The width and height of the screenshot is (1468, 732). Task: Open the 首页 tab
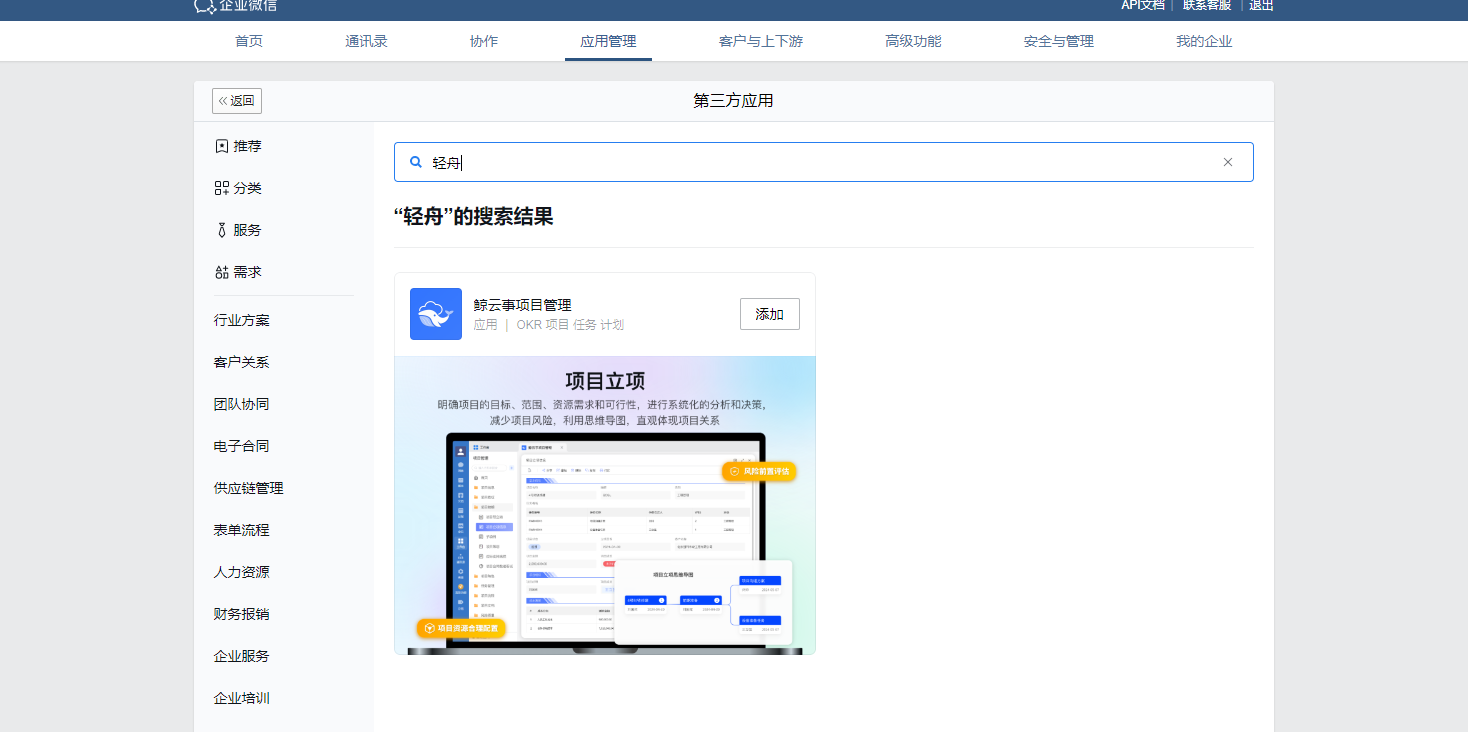[x=249, y=41]
